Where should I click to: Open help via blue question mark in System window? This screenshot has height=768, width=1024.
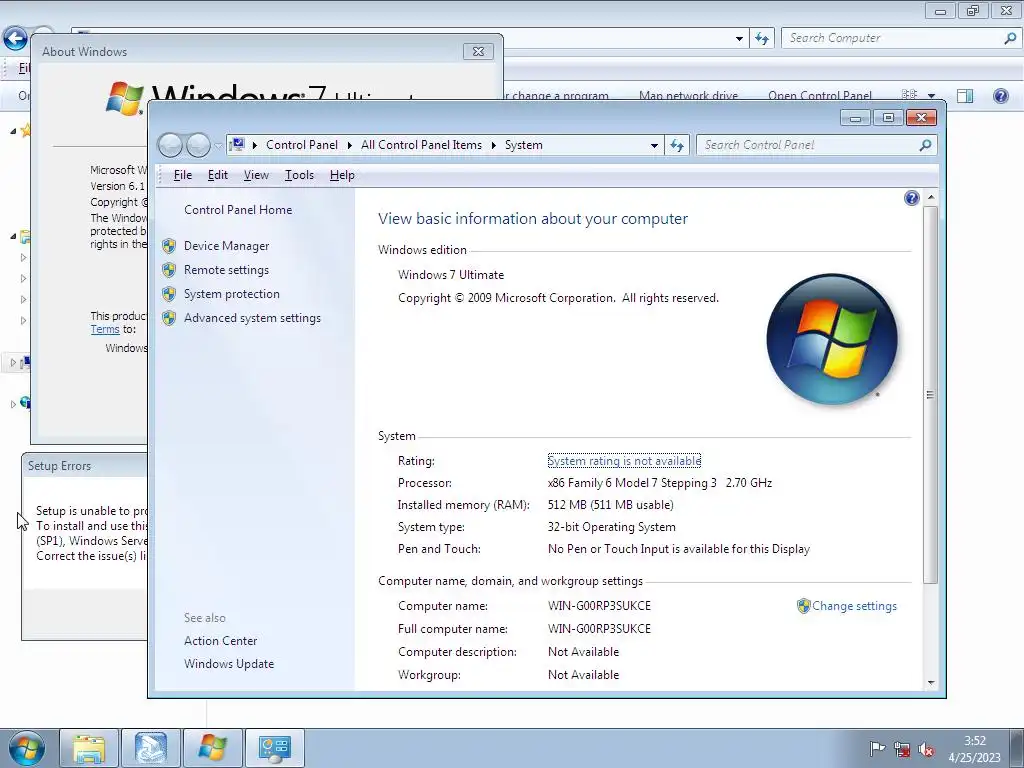point(912,198)
